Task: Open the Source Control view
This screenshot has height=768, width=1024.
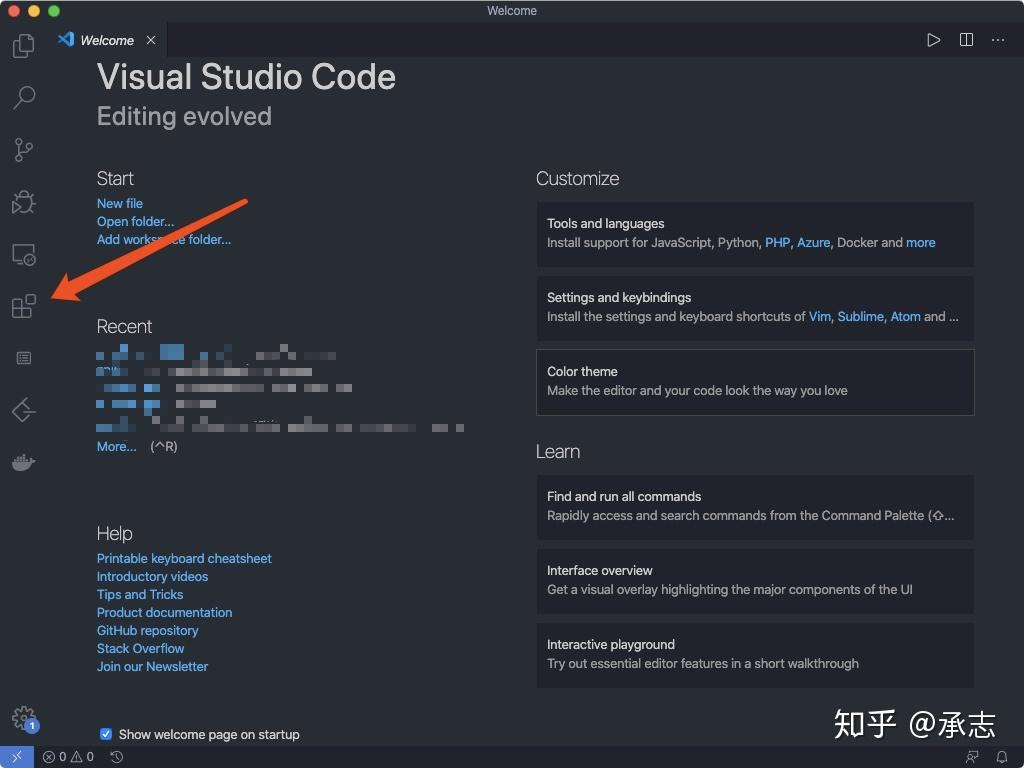Action: click(22, 149)
